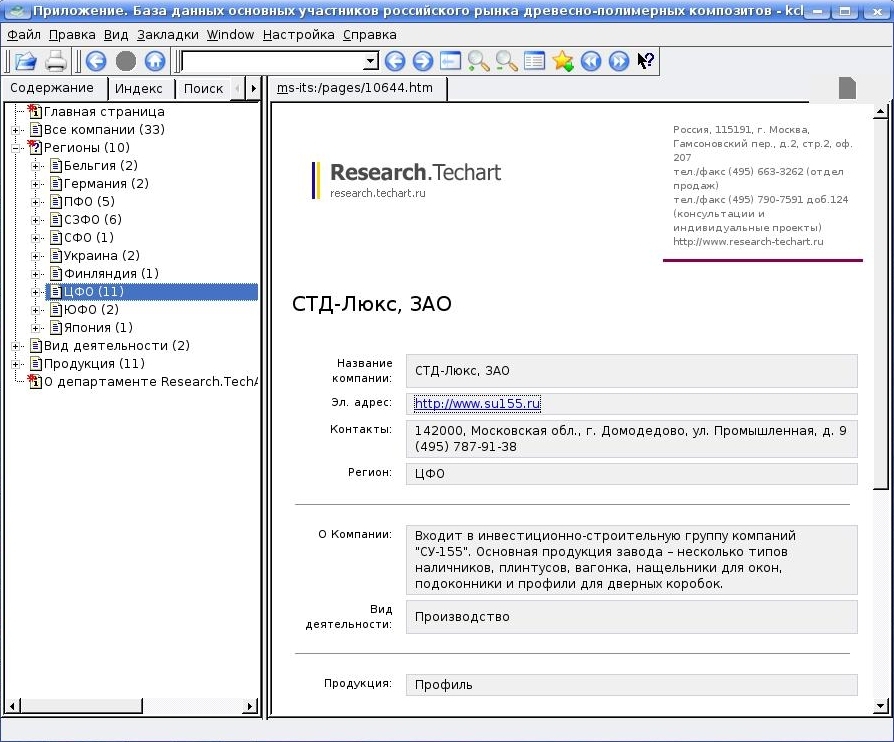The height and width of the screenshot is (742, 894).
Task: Click the What's This help cursor icon
Action: pos(645,61)
